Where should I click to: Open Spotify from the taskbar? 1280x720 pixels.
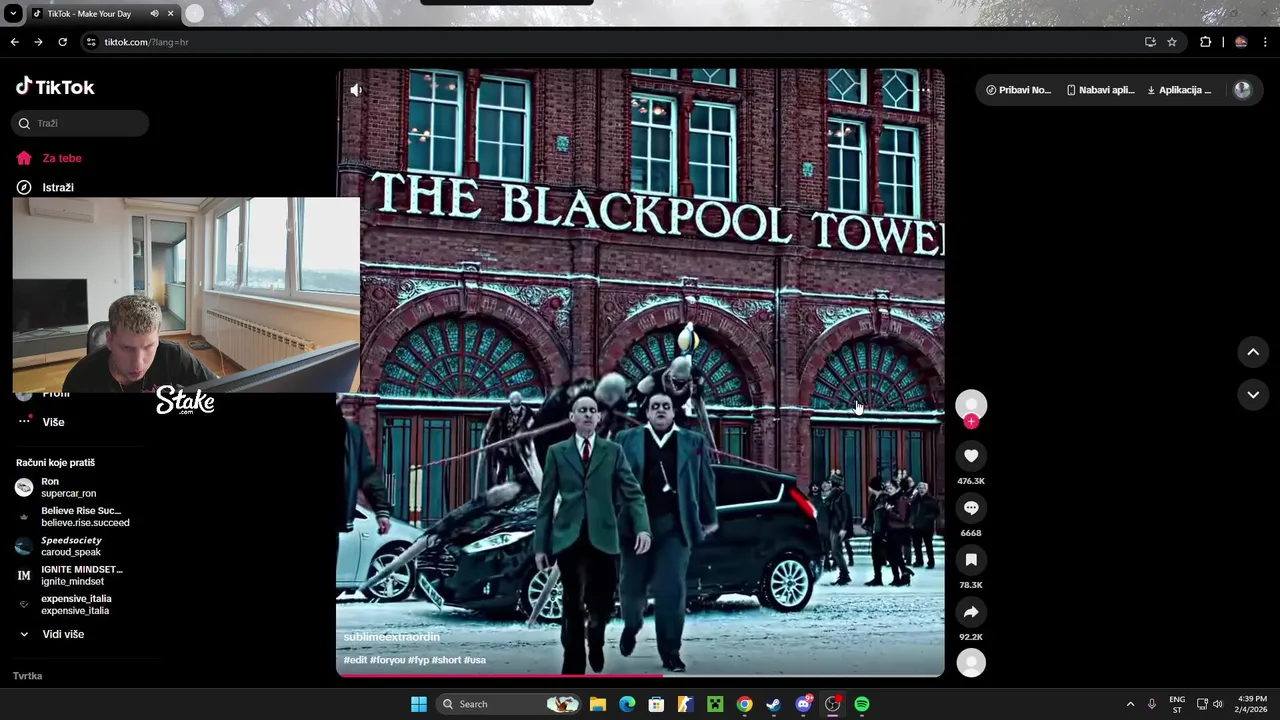[862, 704]
